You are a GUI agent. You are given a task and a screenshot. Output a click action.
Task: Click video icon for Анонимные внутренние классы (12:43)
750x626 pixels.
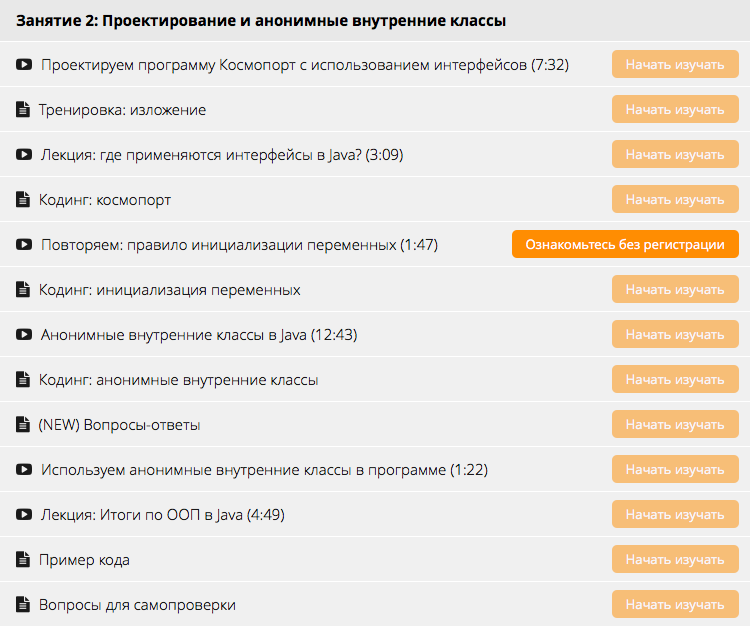24,335
